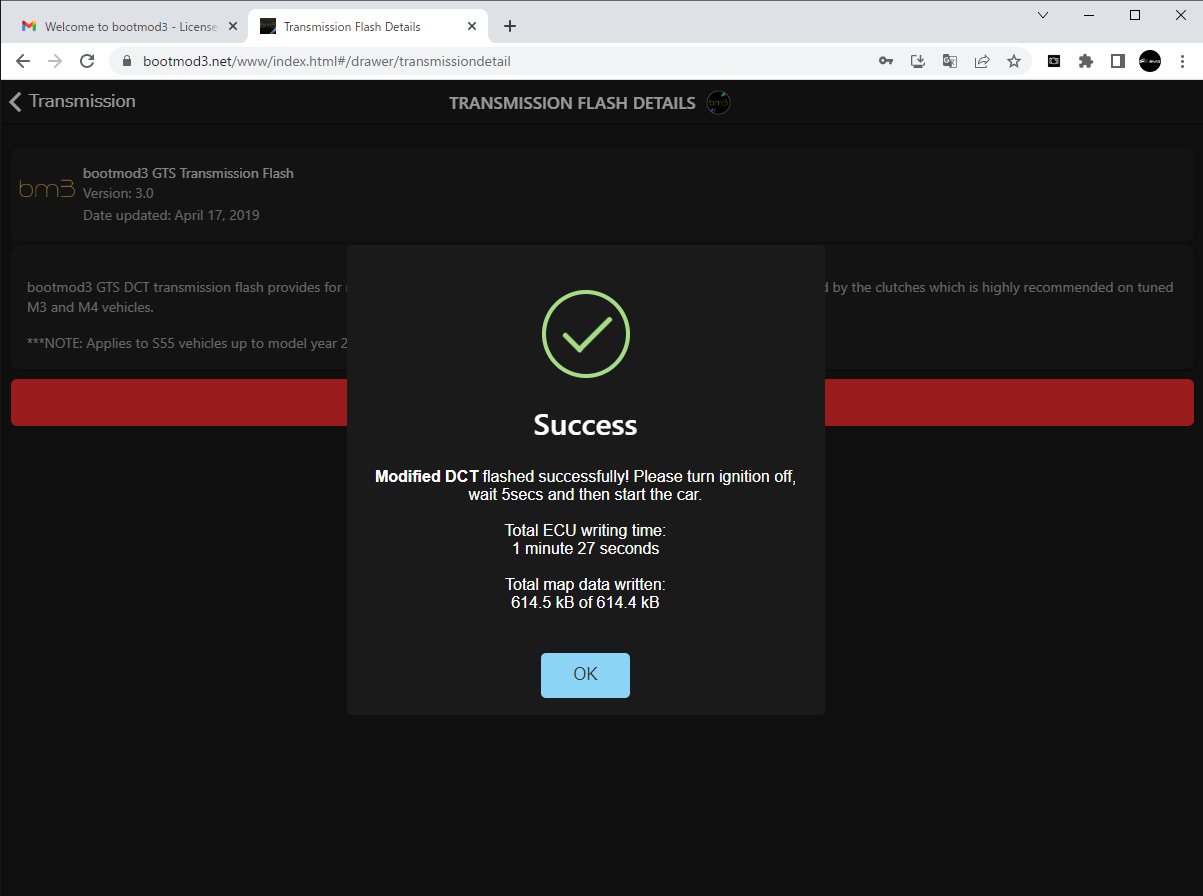Click the bm3 logo in page header
1203x896 pixels.
[718, 102]
